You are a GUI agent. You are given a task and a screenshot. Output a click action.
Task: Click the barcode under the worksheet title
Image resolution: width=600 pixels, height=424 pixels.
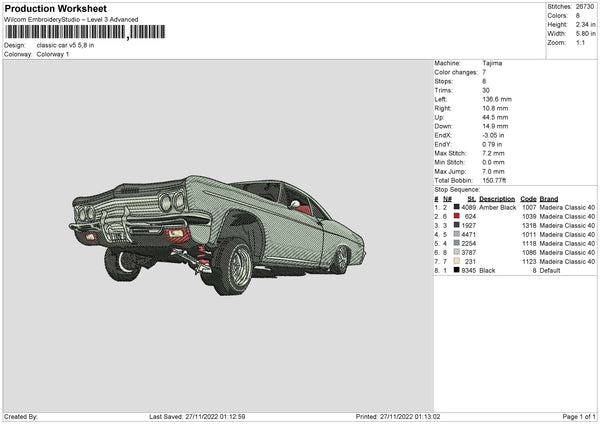click(x=64, y=33)
